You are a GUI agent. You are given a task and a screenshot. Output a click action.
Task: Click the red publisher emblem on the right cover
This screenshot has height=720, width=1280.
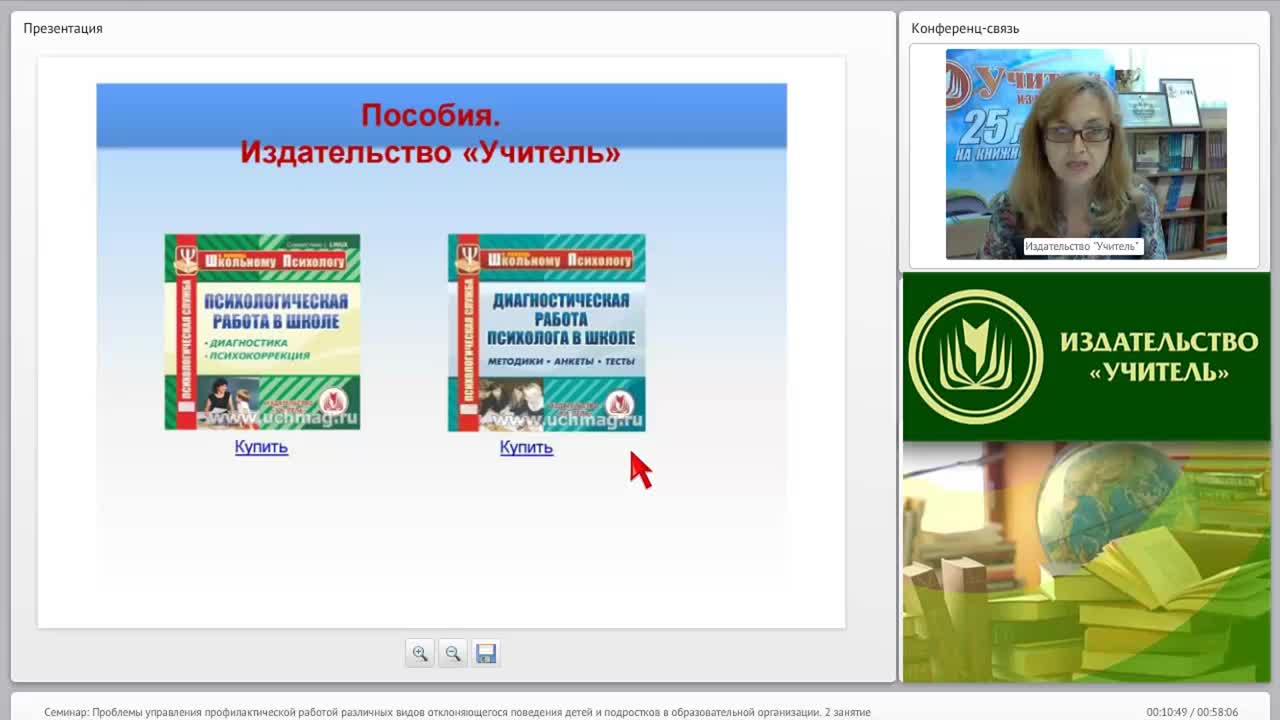(620, 404)
